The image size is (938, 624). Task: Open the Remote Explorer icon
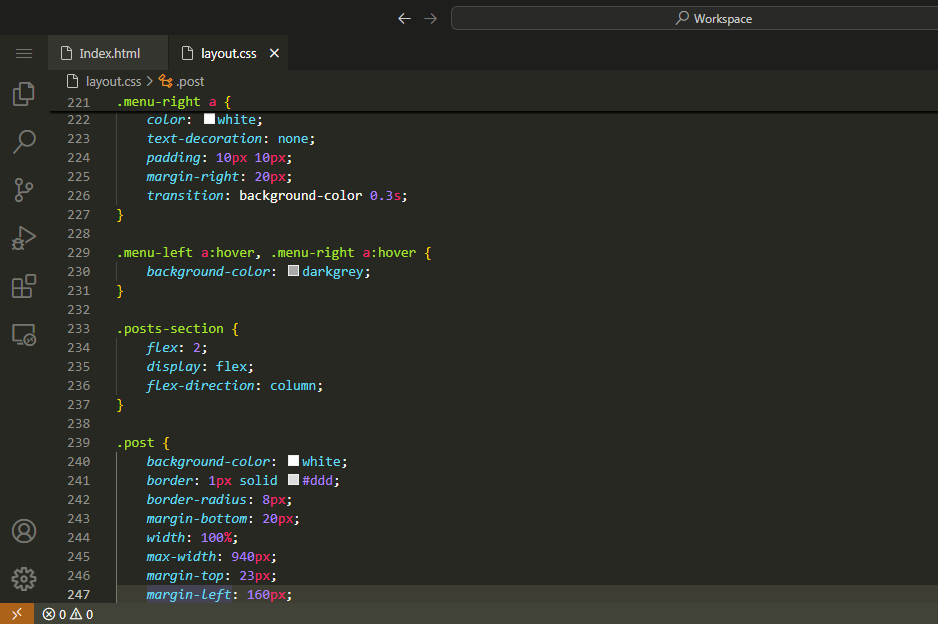pyautogui.click(x=24, y=335)
